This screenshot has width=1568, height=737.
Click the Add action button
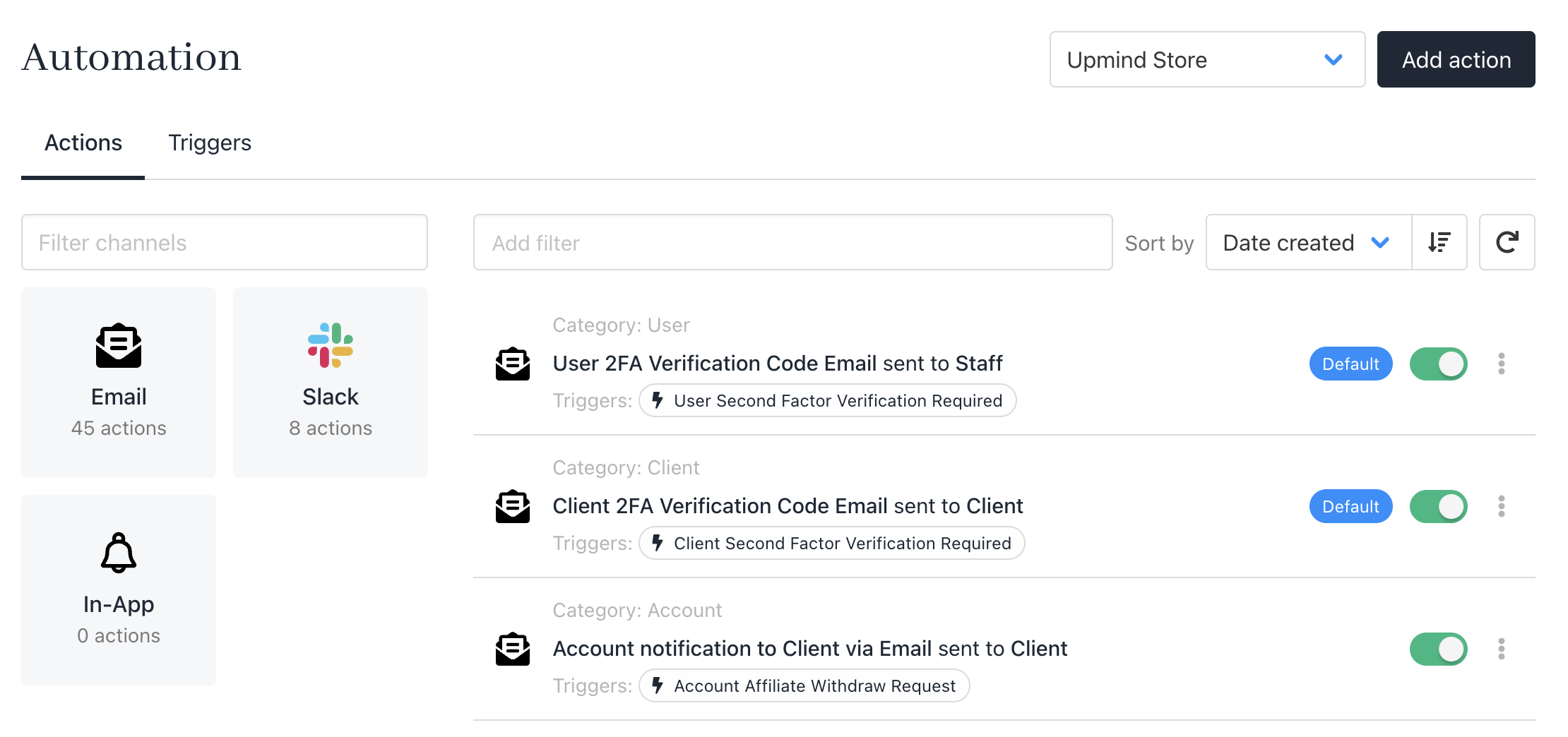pyautogui.click(x=1456, y=59)
